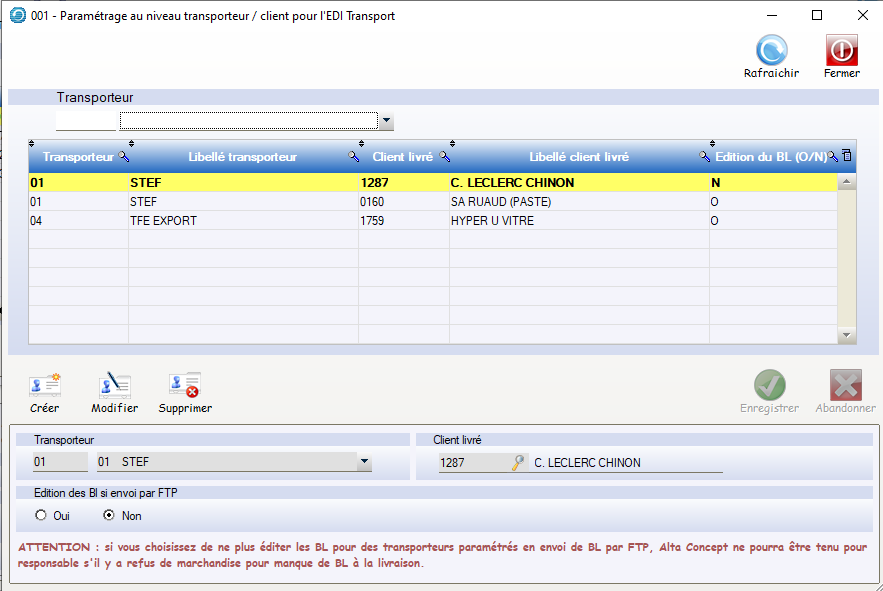Sort by Libellé client livré column

pos(578,157)
